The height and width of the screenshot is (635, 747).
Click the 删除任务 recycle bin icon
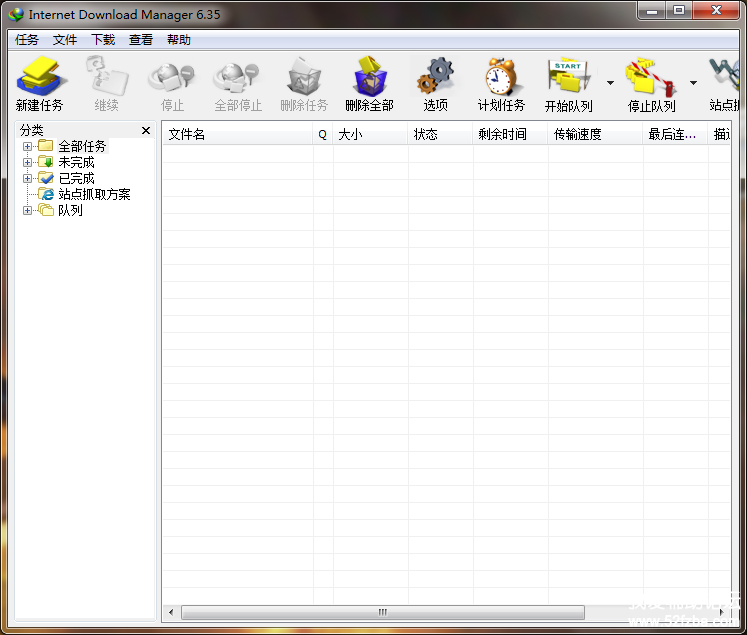304,76
